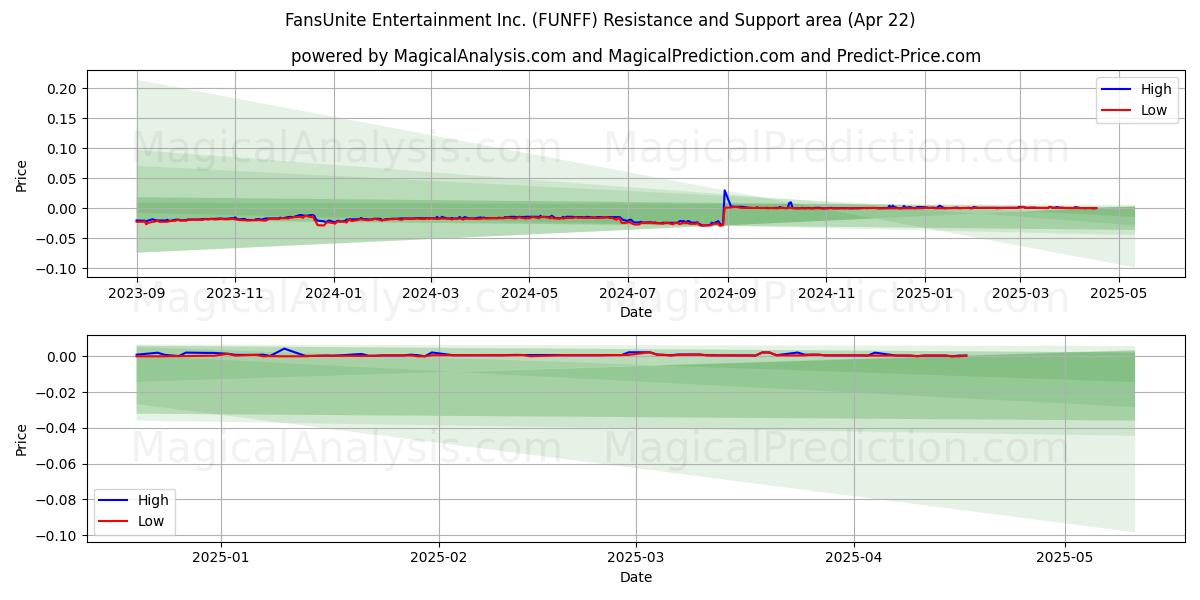The height and width of the screenshot is (600, 1200).
Task: Click the 2024-09 date label on top chart
Action: click(728, 294)
